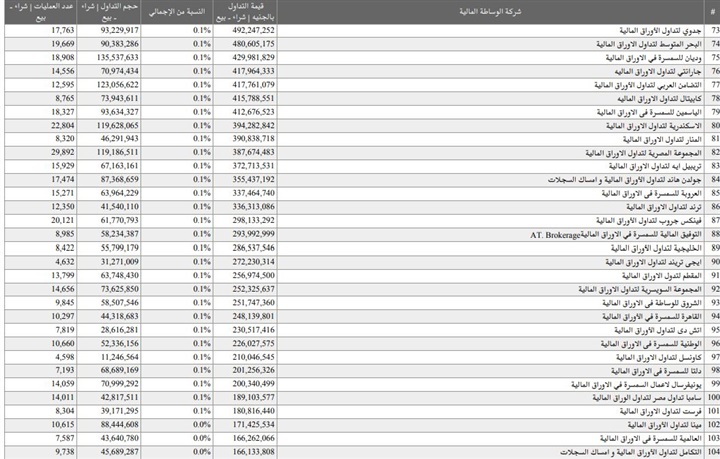Select the volume 87,368,659
The image size is (720, 459).
[x=119, y=180]
